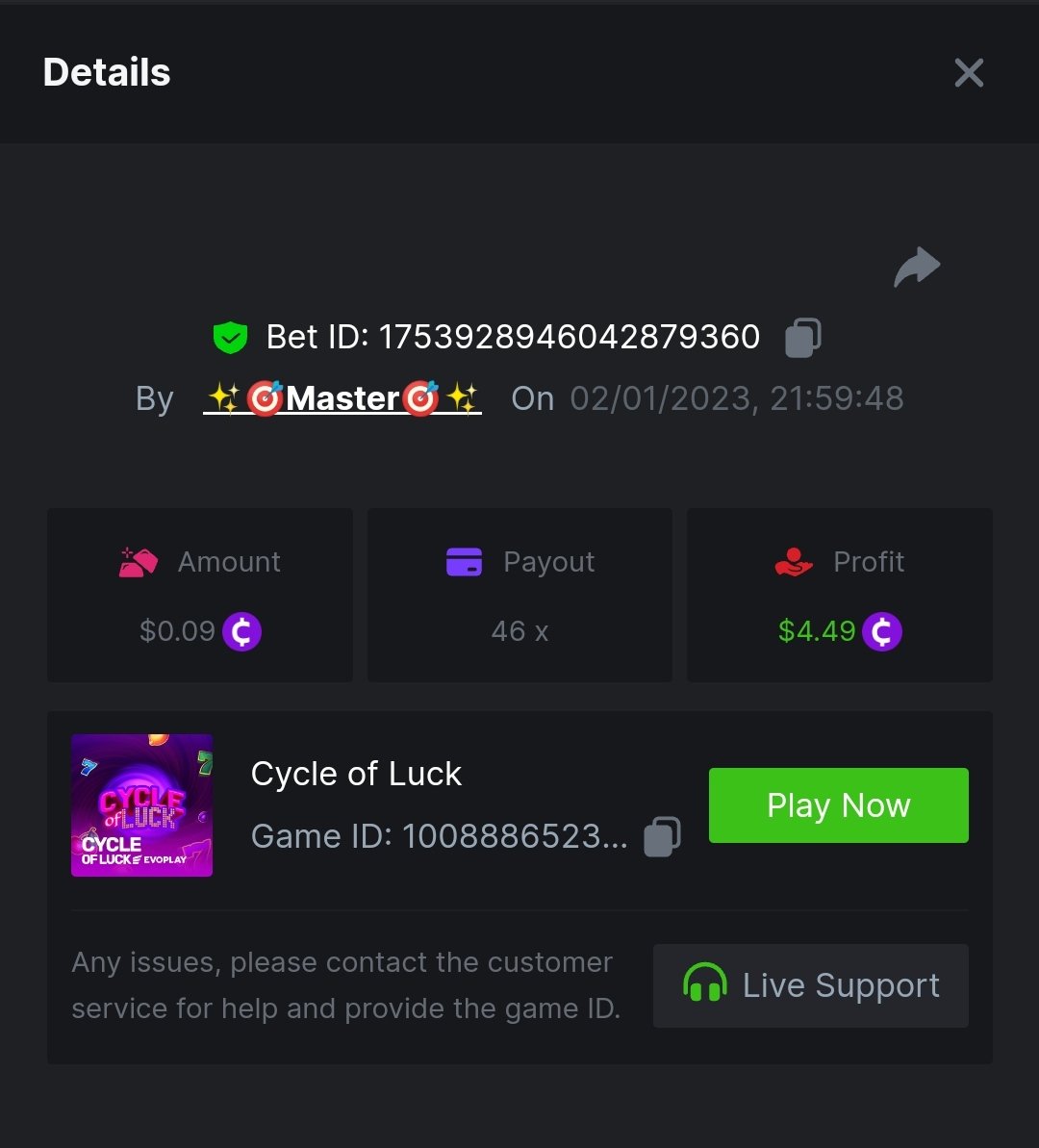Click the share arrow icon

point(916,268)
